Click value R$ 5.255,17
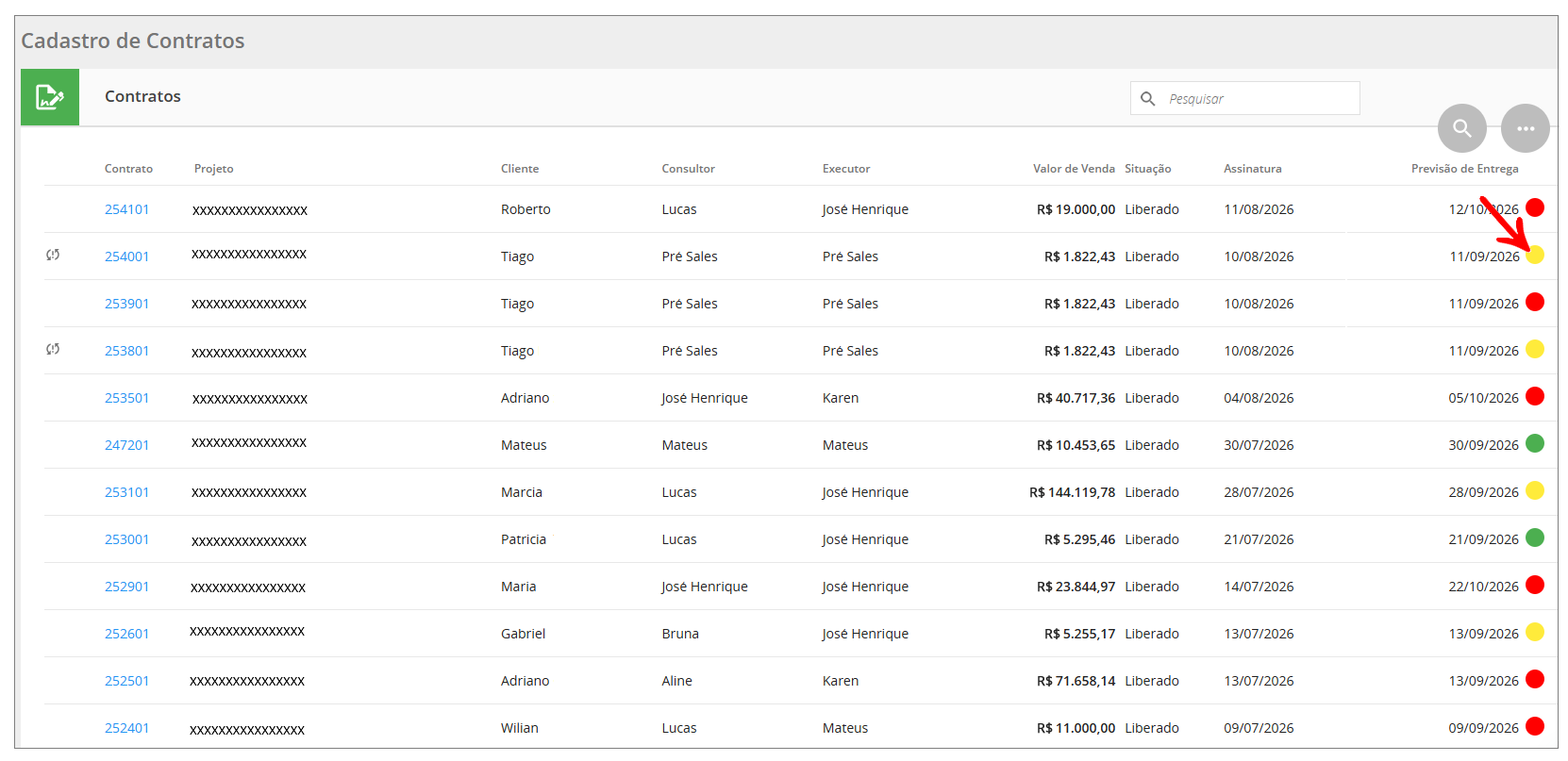The image size is (1568, 761). pos(1079,634)
